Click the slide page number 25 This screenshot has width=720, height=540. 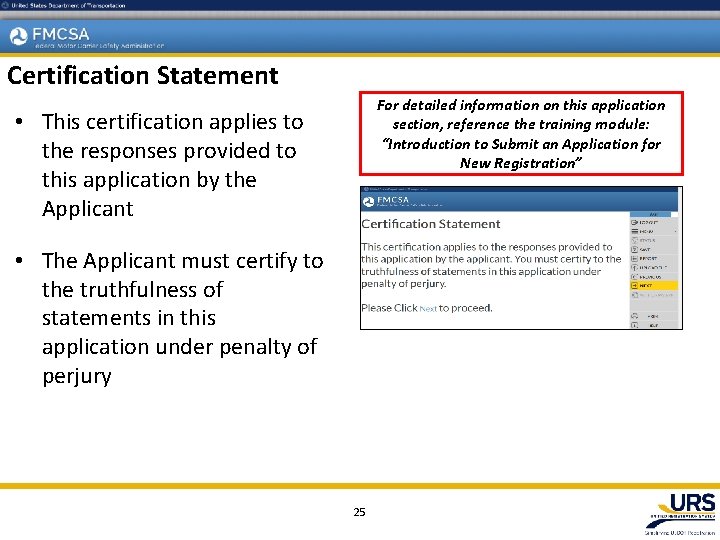click(x=360, y=512)
